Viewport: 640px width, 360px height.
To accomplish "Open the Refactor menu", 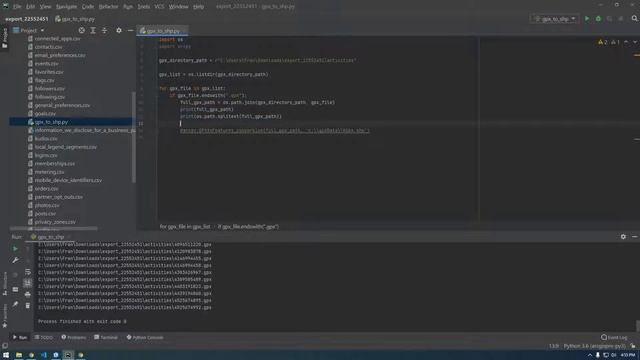I will pos(108,7).
